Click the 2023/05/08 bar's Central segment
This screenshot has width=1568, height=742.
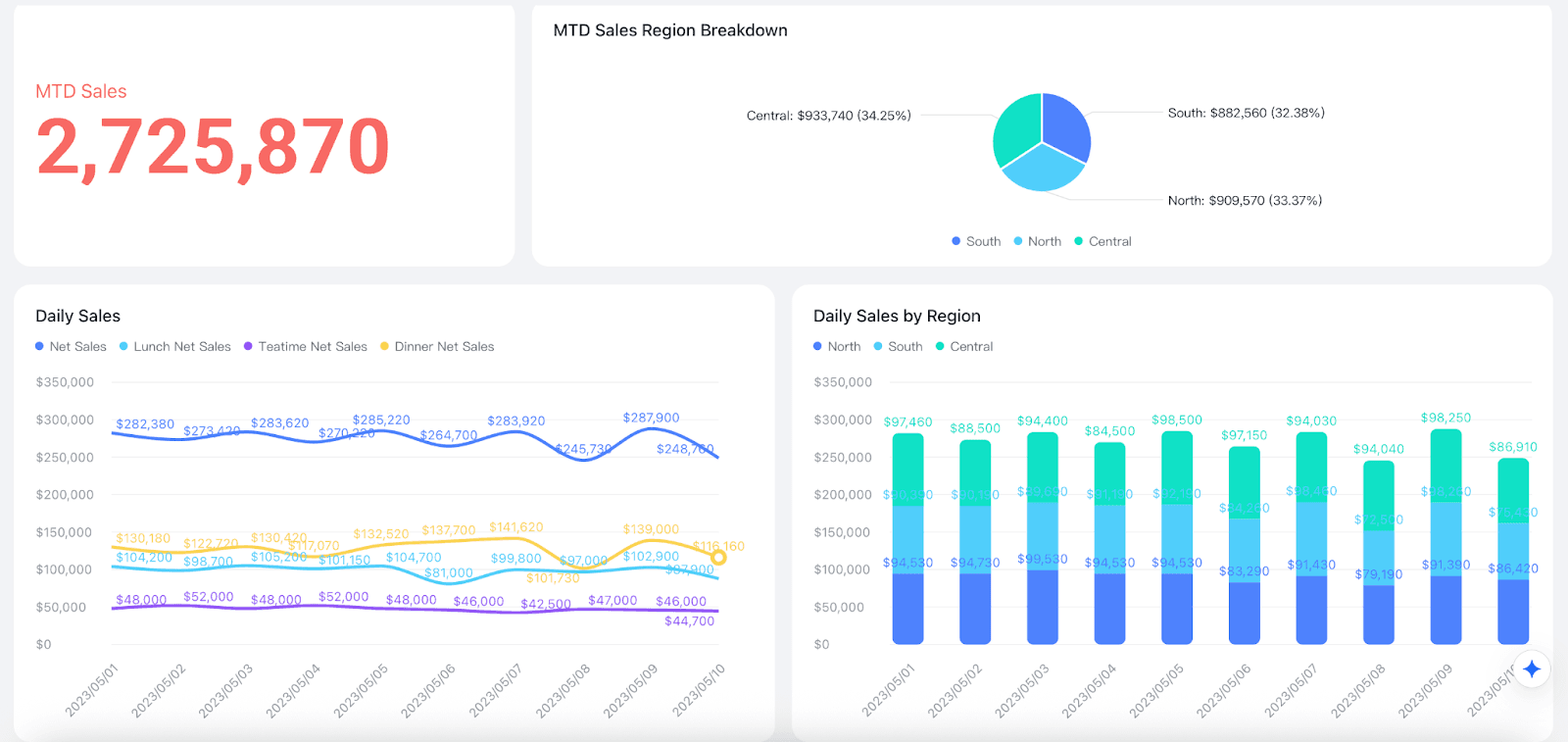click(x=1379, y=496)
